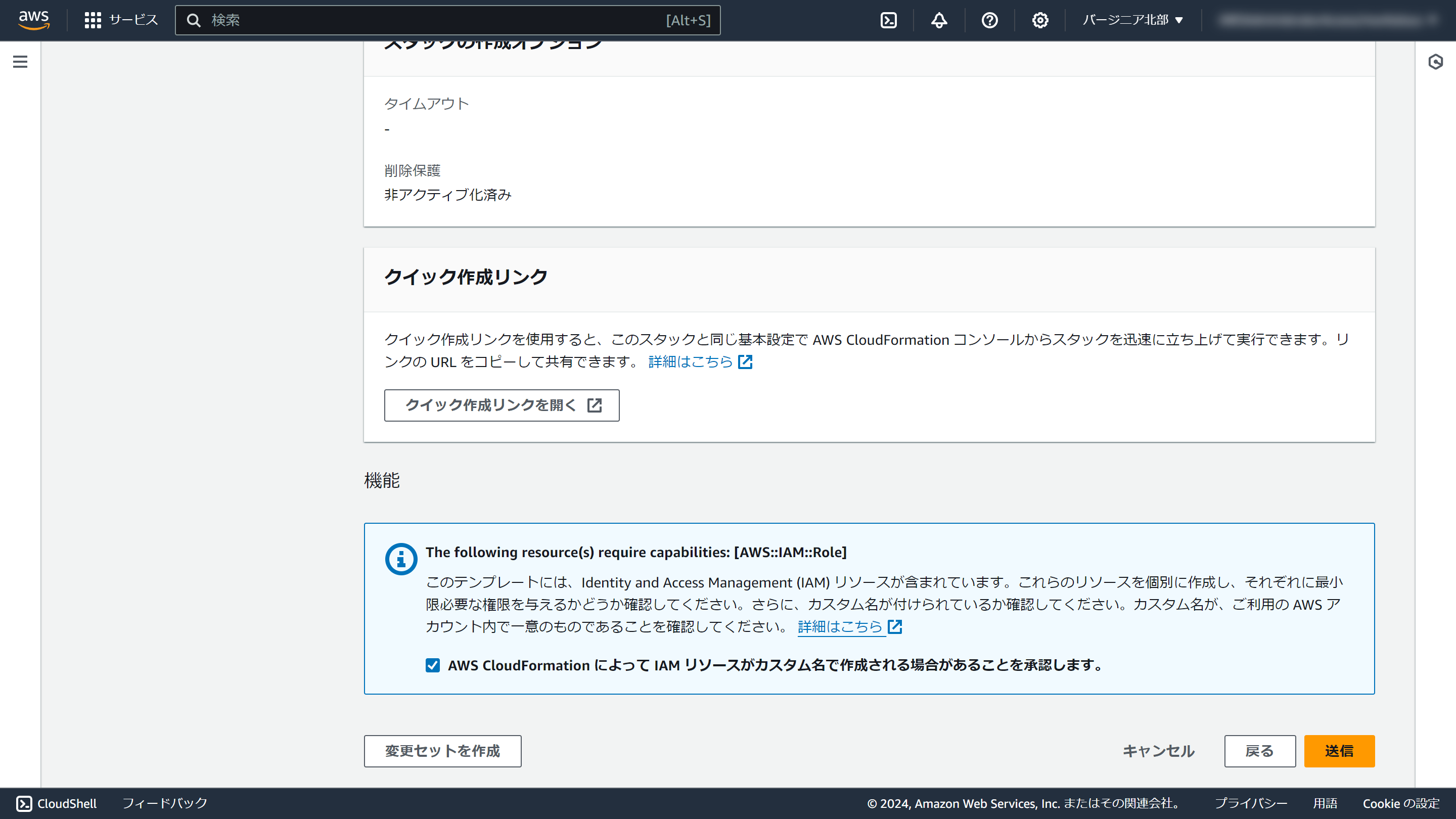Image resolution: width=1456 pixels, height=819 pixels.
Task: Toggle the hamburger navigation sidebar icon
Action: tap(20, 62)
